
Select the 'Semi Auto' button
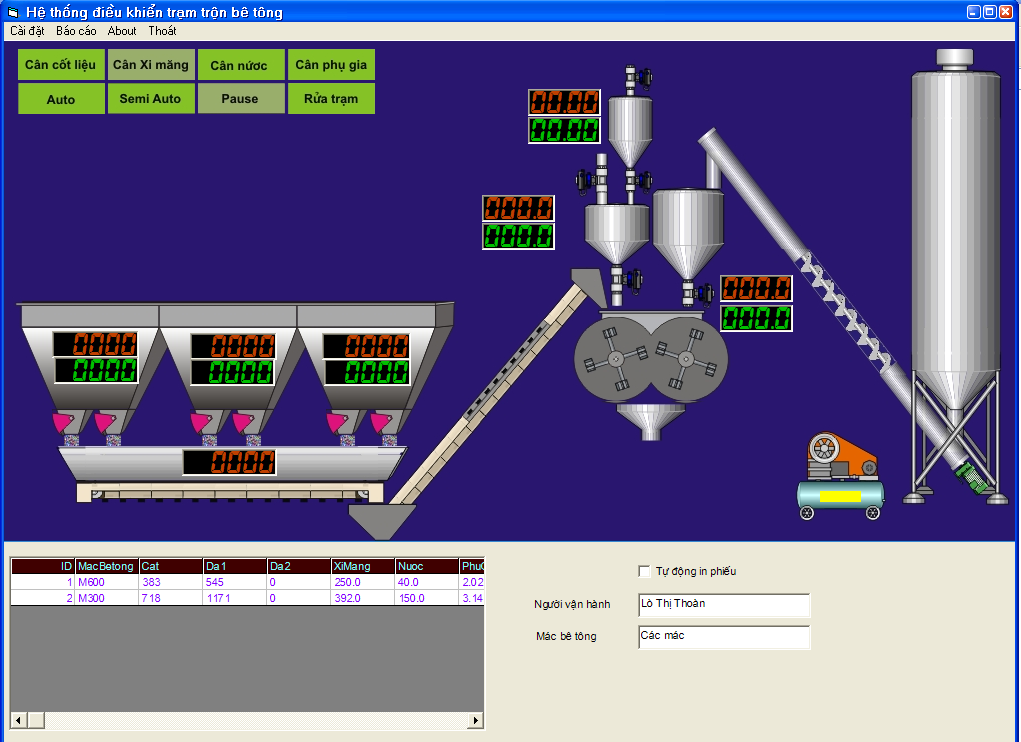(151, 99)
